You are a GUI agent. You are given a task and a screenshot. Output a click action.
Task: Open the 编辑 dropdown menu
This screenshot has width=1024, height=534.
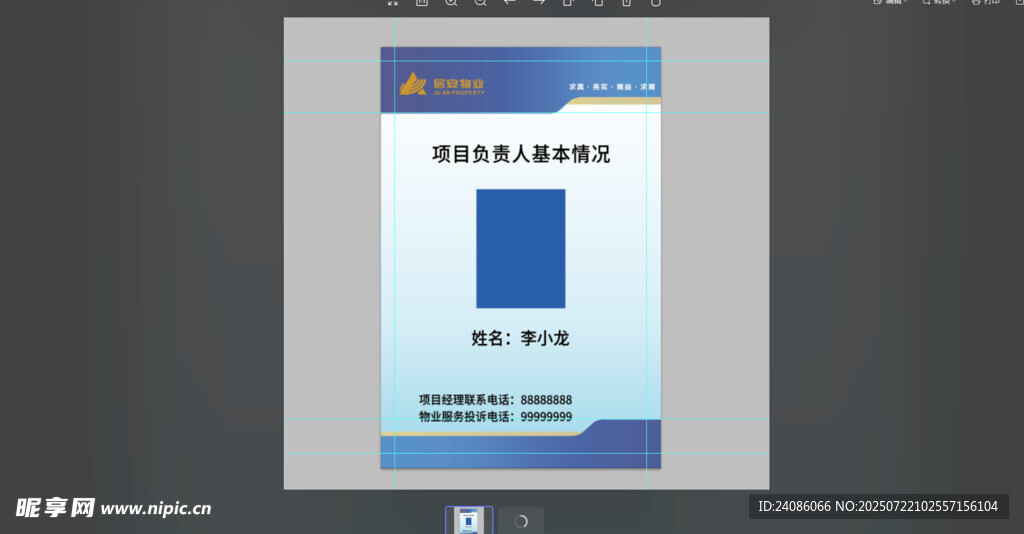tap(889, 2)
